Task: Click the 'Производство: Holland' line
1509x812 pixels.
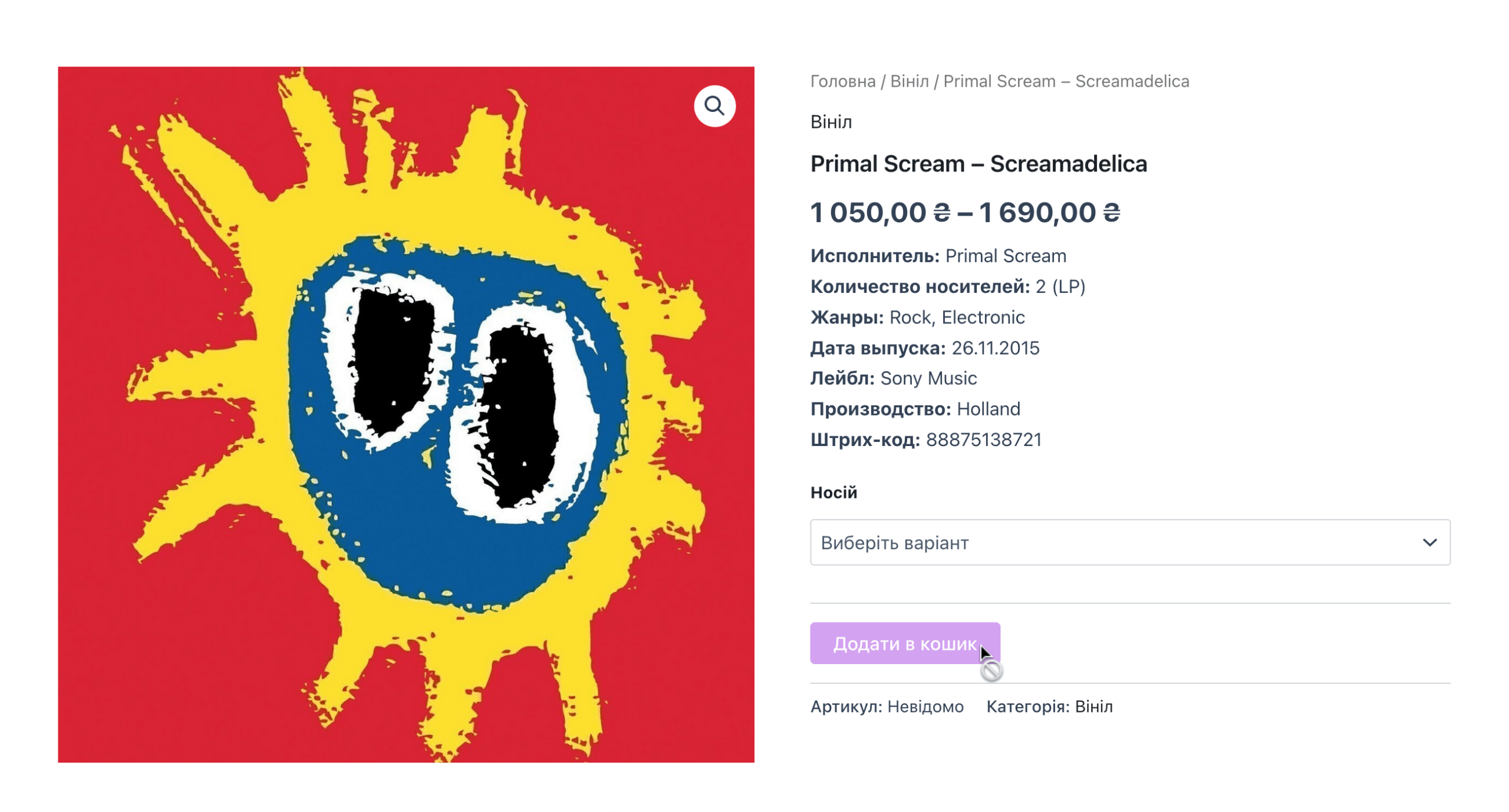Action: pyautogui.click(x=915, y=409)
